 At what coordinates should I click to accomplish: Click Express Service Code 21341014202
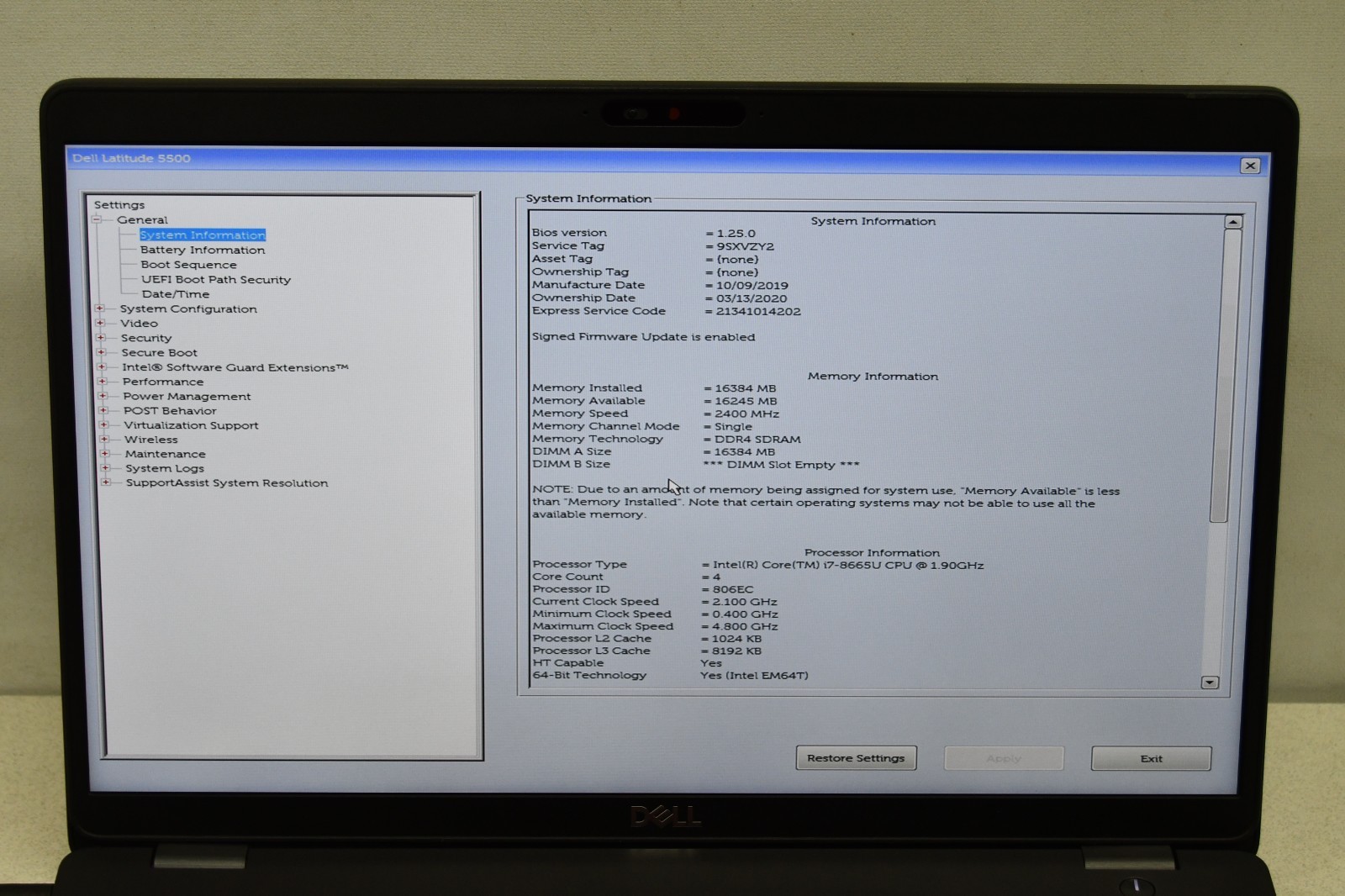coord(758,312)
